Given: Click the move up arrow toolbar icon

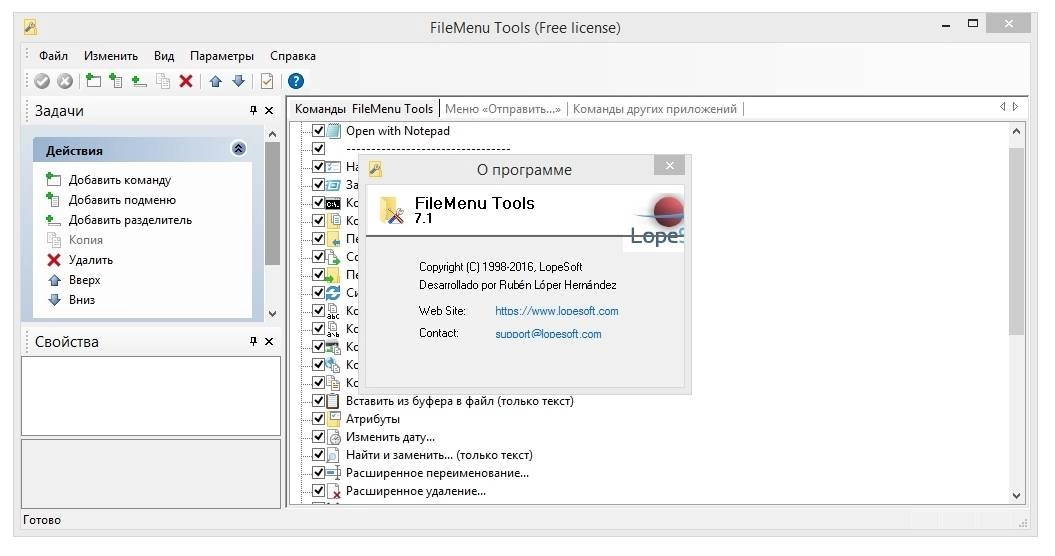Looking at the screenshot, I should 215,81.
